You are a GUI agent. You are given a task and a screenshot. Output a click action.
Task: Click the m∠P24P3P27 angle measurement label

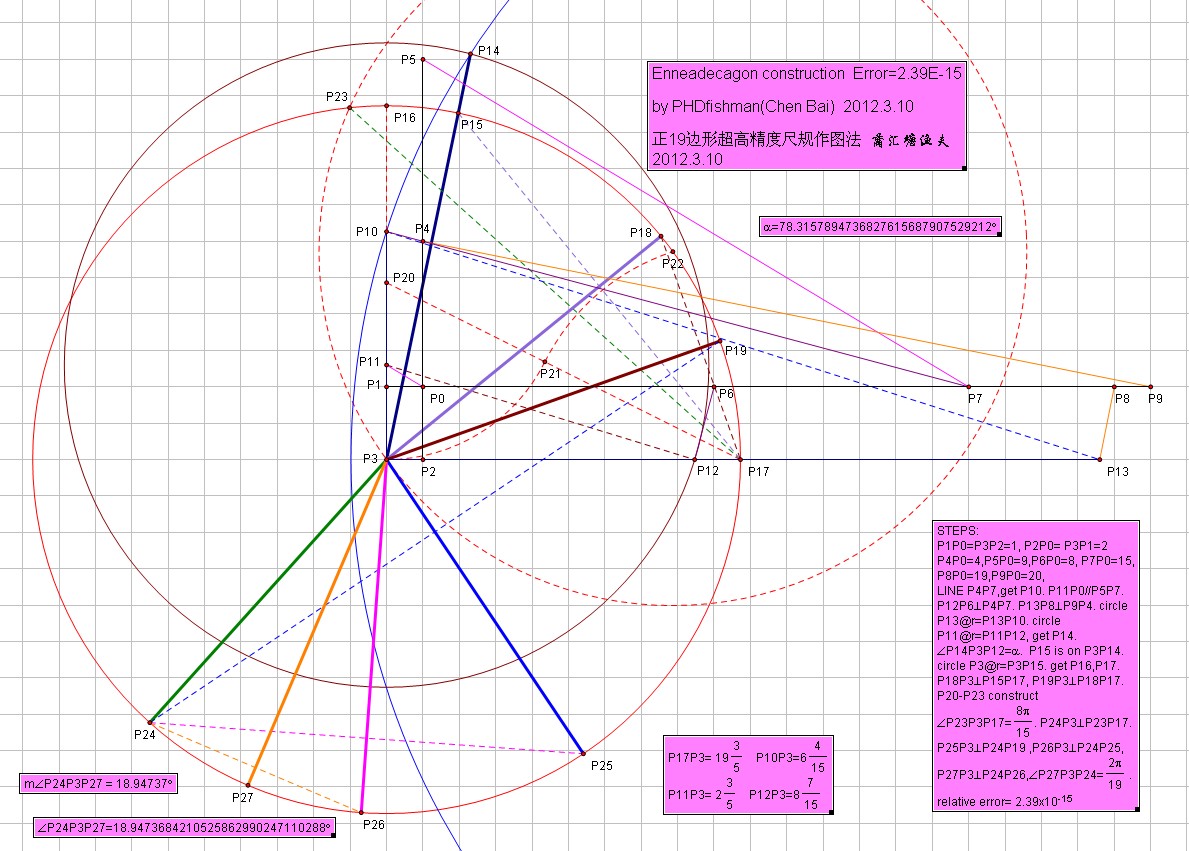click(100, 783)
